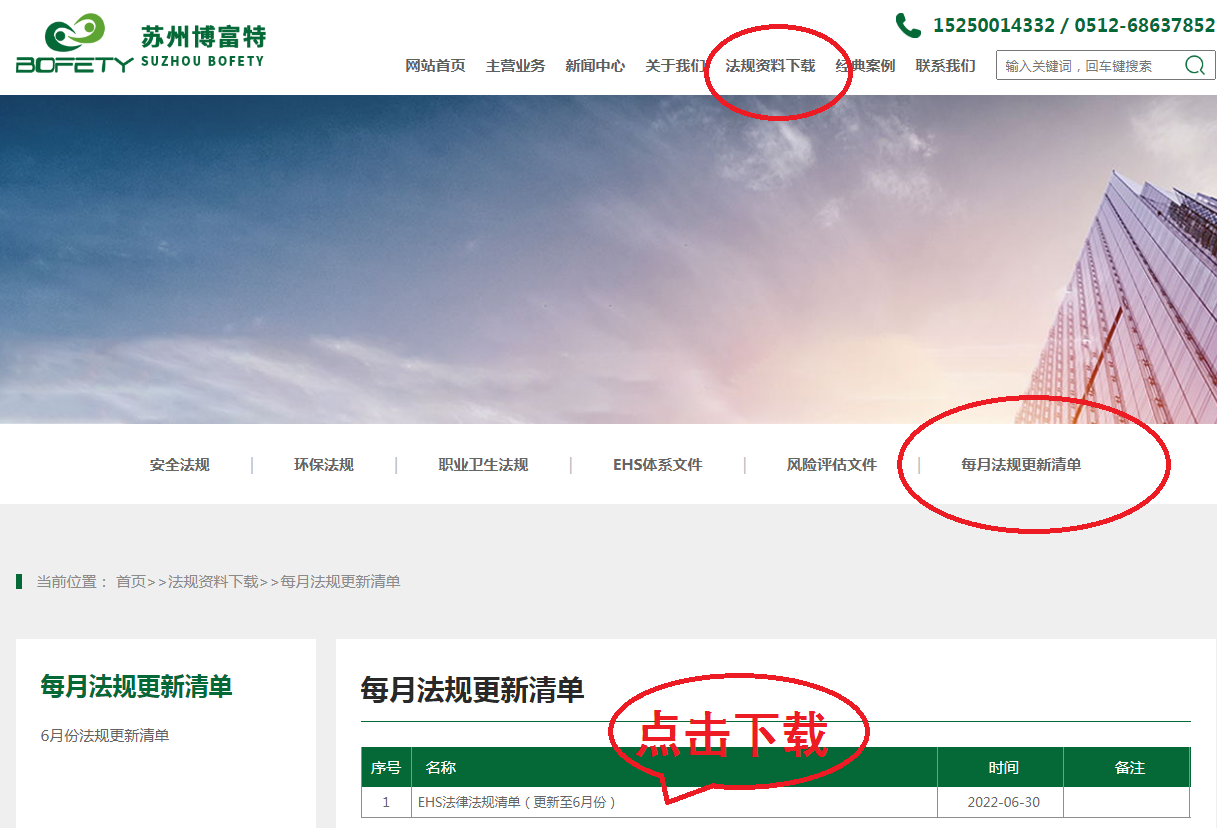Click the green phone icon
Viewport: 1217px width, 828px height.
908,25
